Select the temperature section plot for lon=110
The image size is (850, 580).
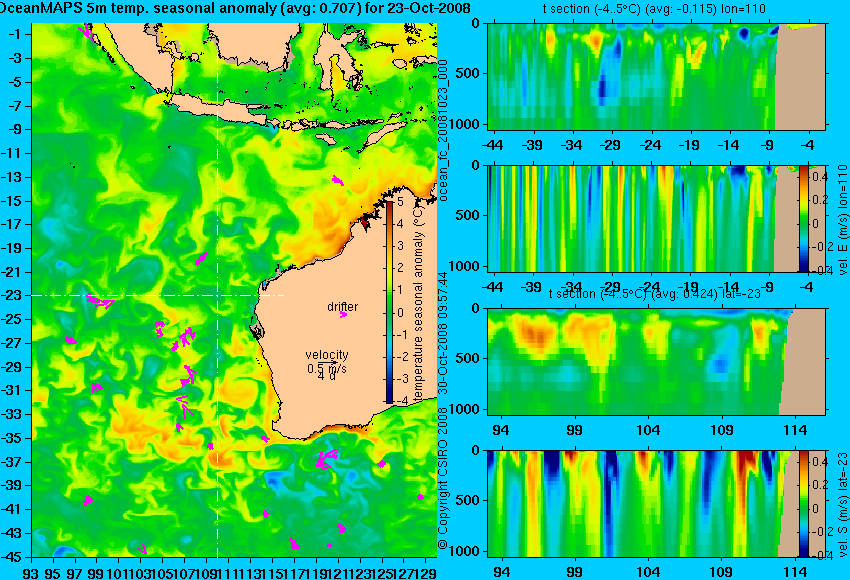coord(656,76)
